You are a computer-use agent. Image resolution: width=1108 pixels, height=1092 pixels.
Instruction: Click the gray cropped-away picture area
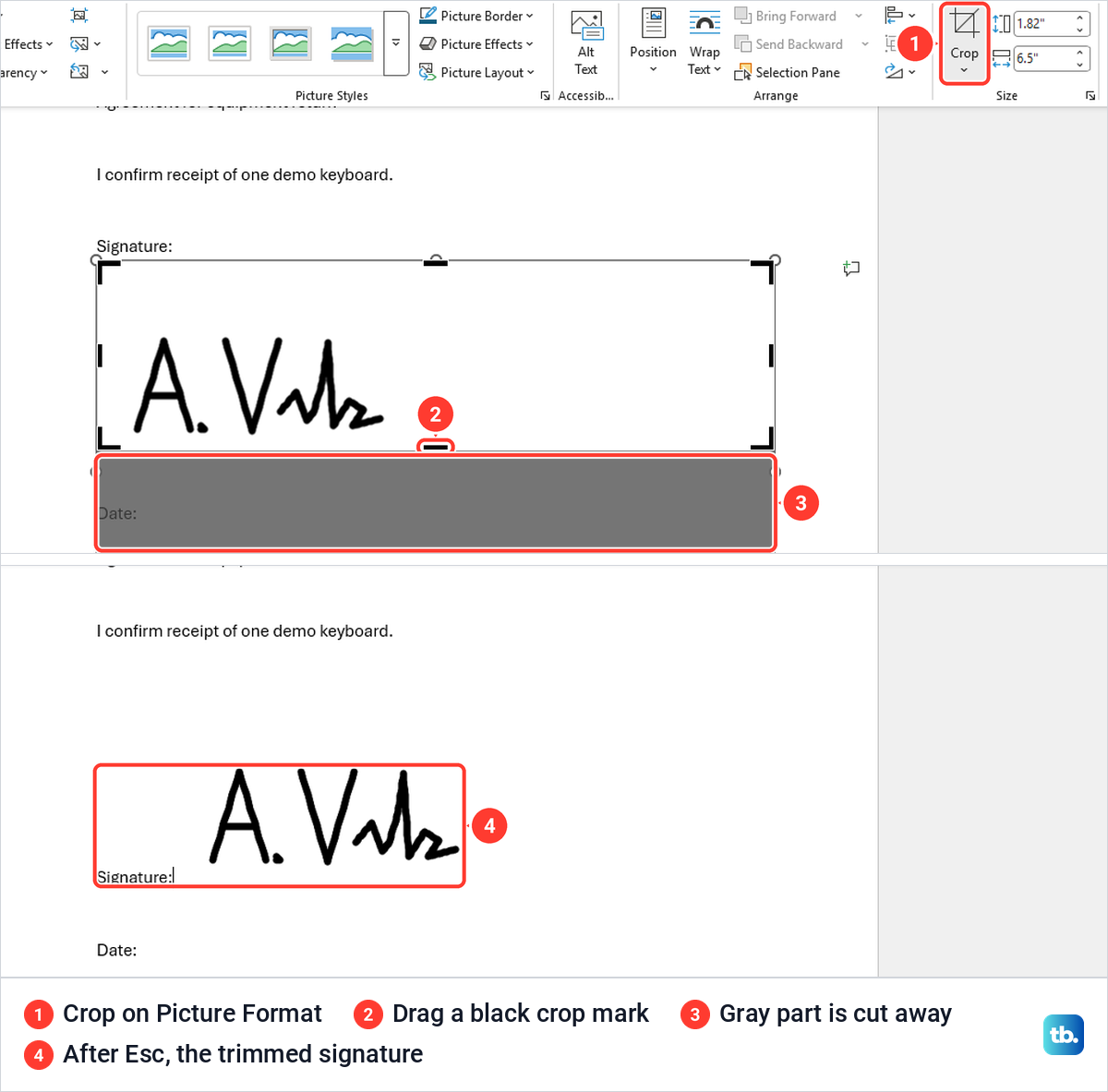[436, 503]
